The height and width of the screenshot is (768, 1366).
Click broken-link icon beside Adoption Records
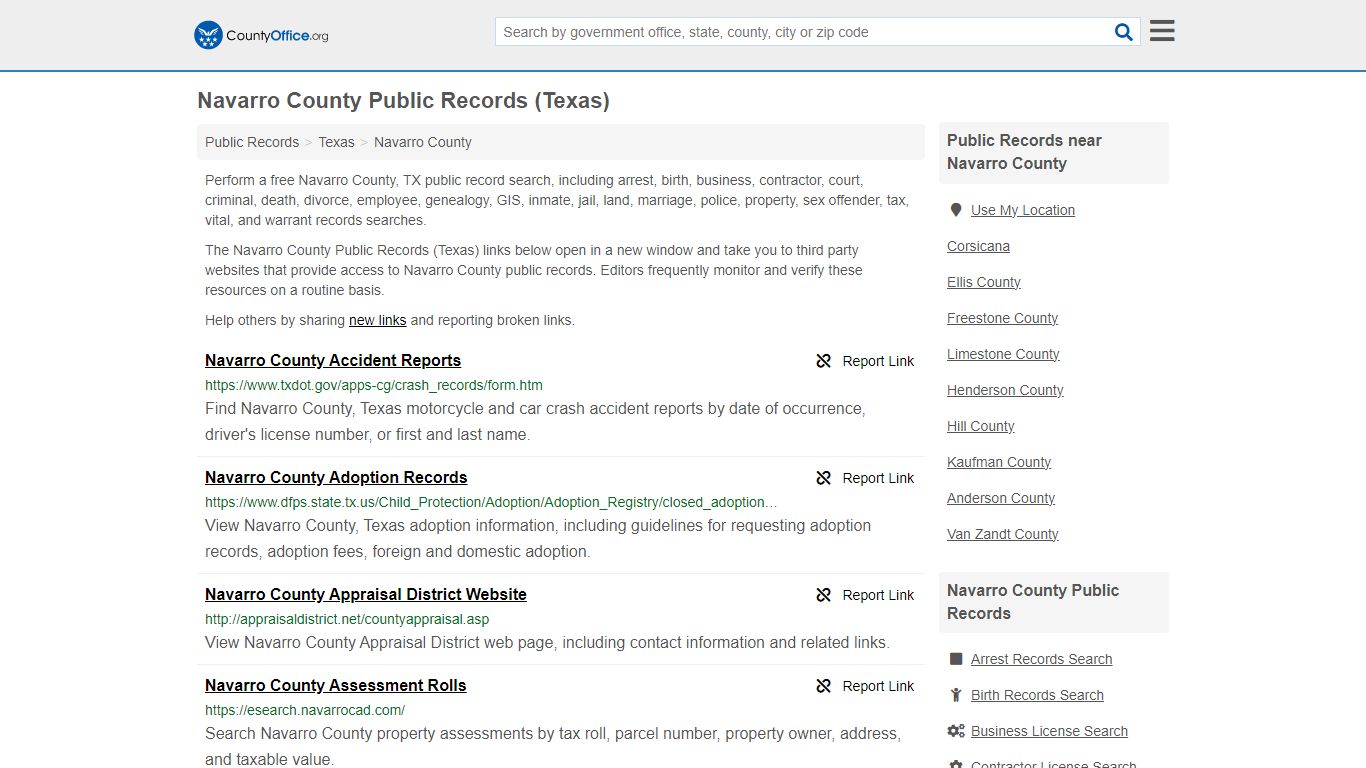click(x=824, y=478)
